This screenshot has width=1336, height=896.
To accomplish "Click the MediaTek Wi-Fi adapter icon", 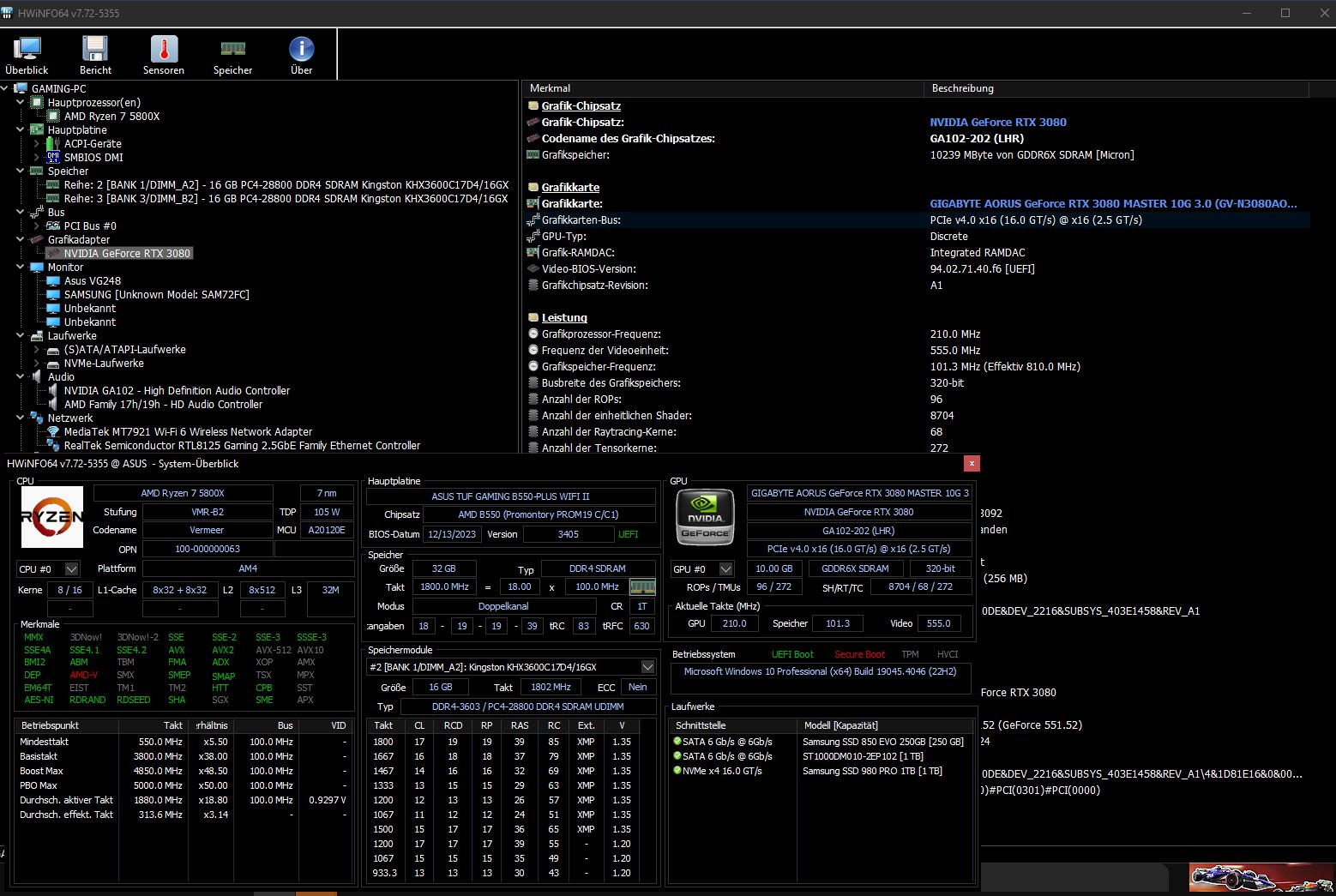I will pyautogui.click(x=53, y=431).
